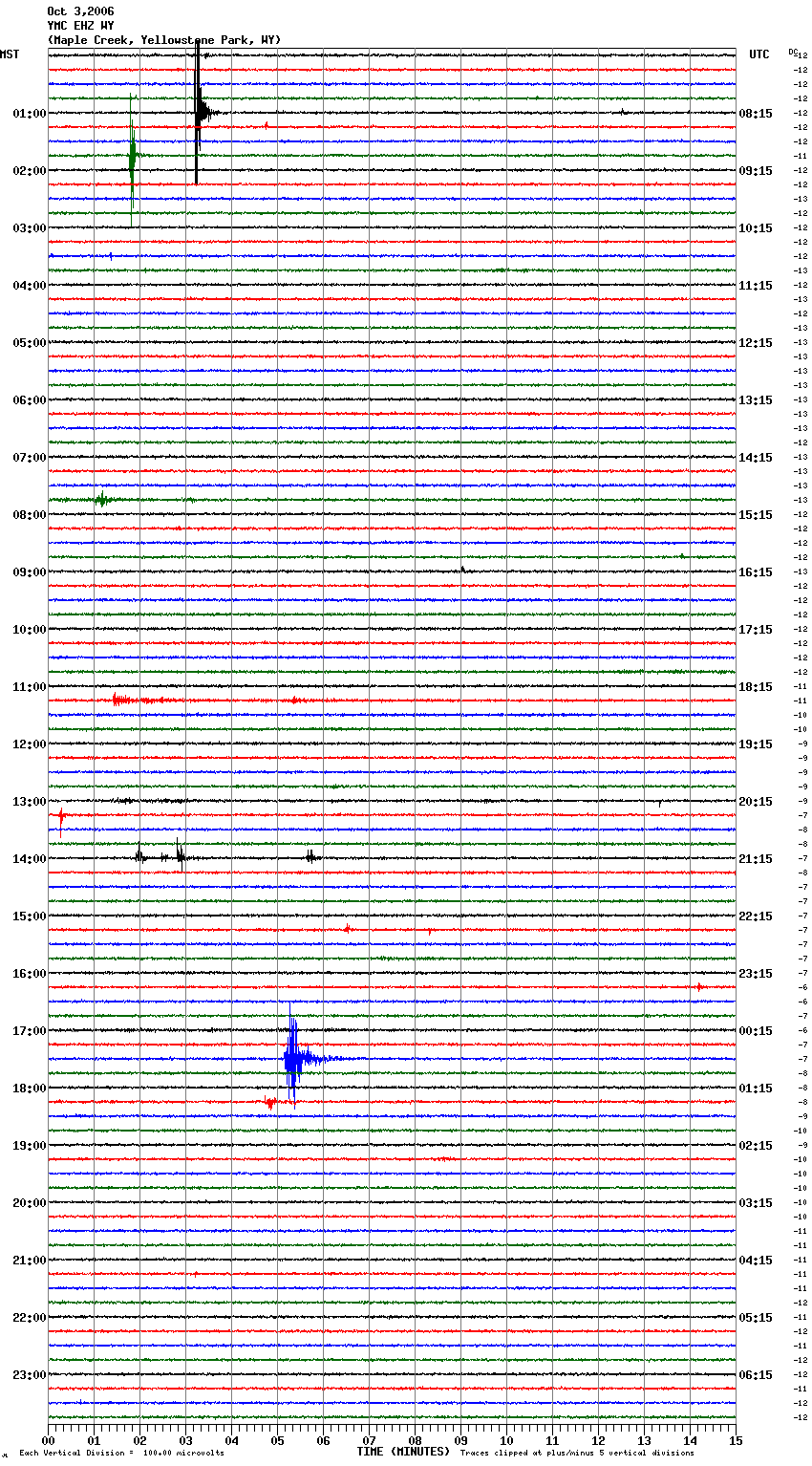
Task: Click the Maple Creek, Yellowstone Park location title
Action: pos(164,40)
